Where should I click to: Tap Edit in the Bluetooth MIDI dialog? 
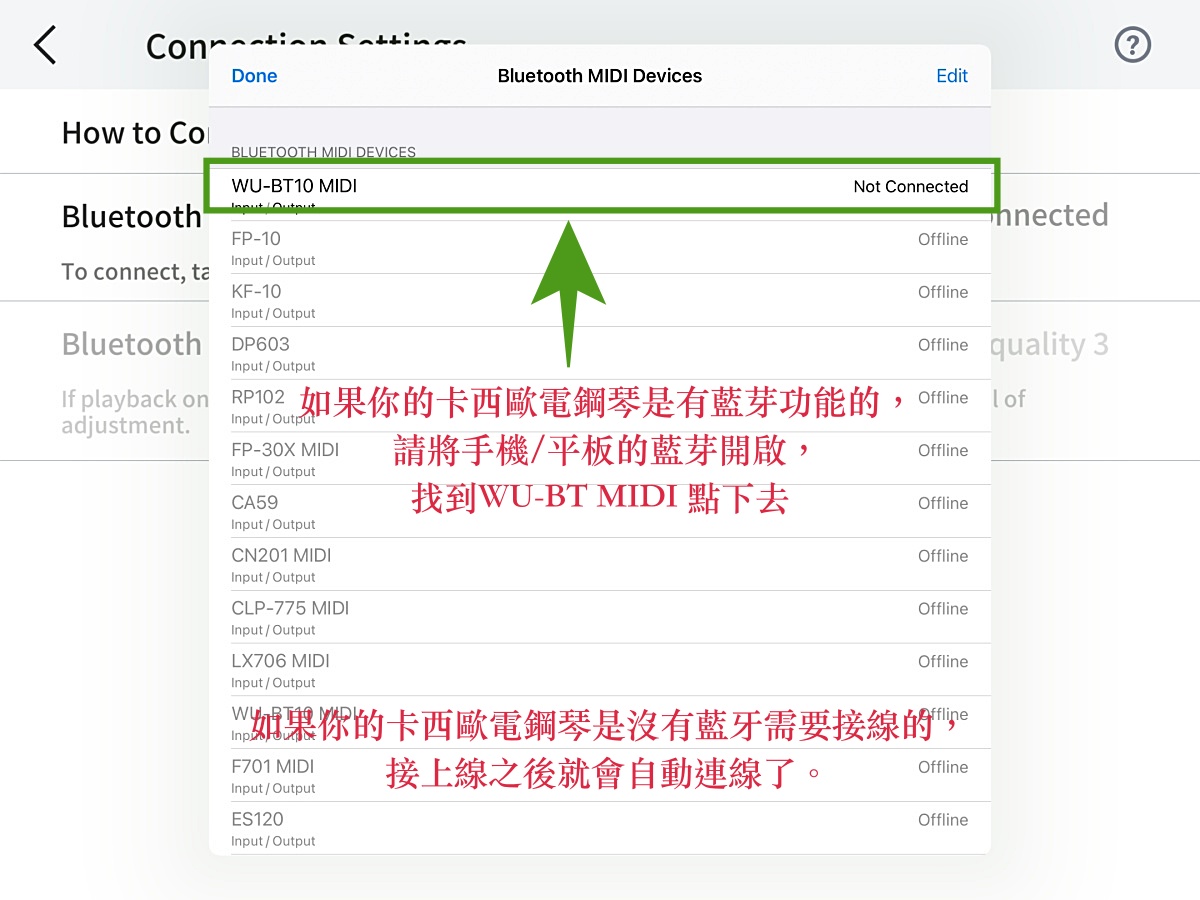951,76
